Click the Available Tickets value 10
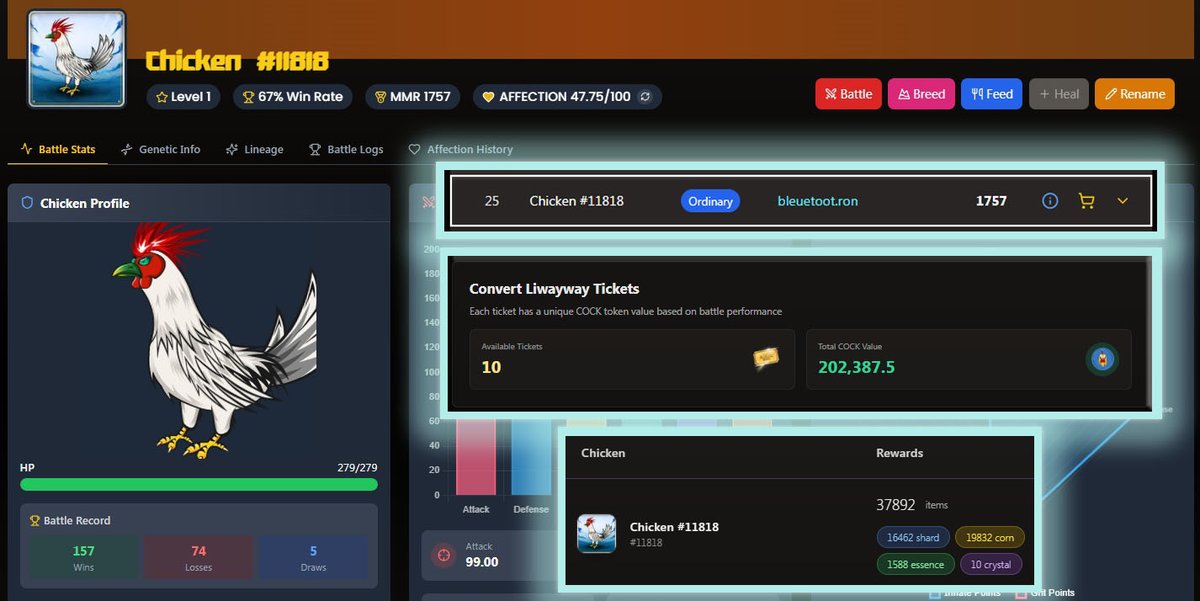Screen dimensions: 1200x601 point(491,367)
